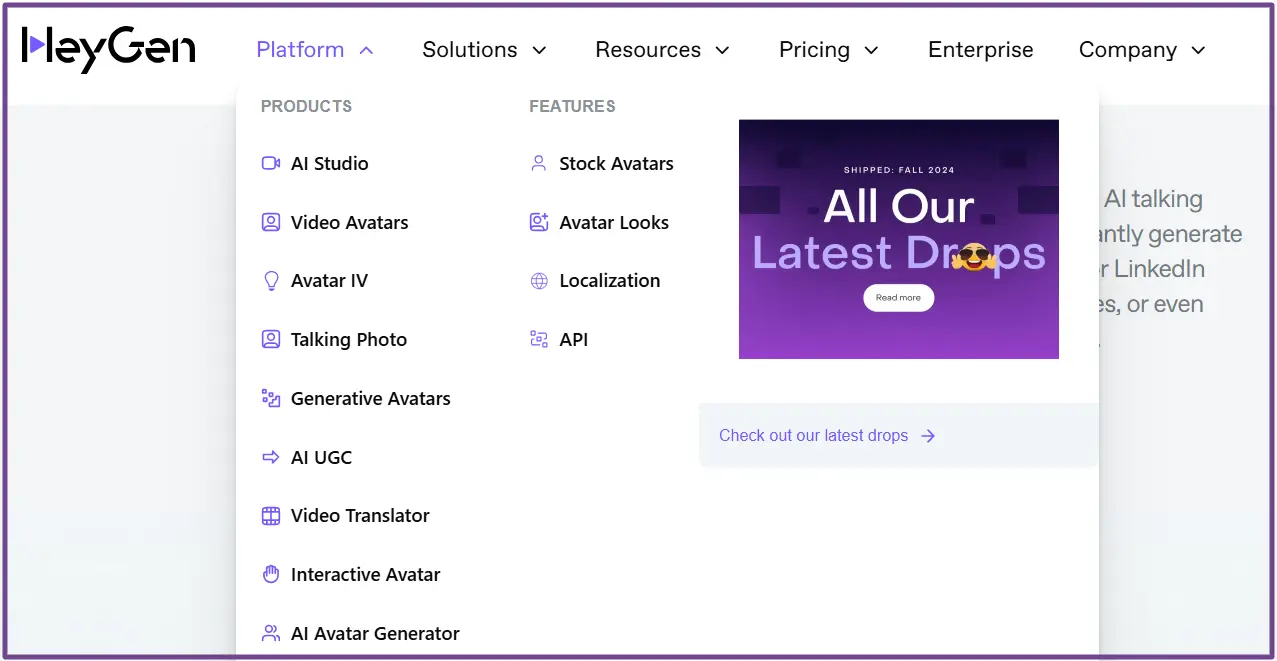Open the Resources dropdown
Screen dimensions: 1277x661
pyautogui.click(x=662, y=49)
